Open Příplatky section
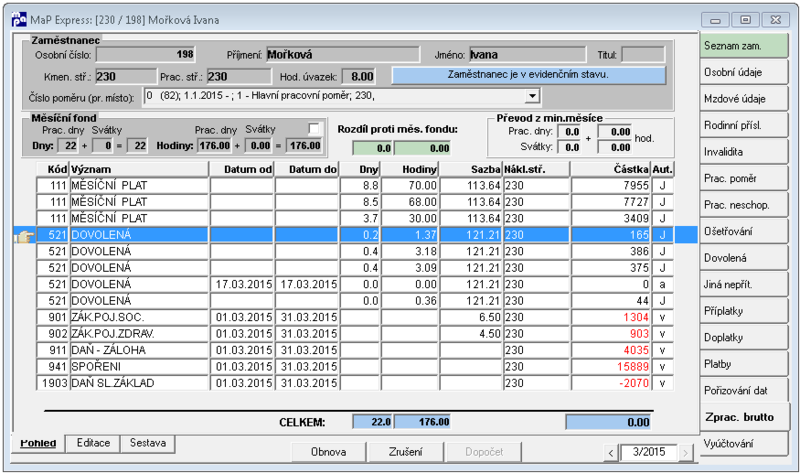The image size is (800, 473). click(744, 311)
